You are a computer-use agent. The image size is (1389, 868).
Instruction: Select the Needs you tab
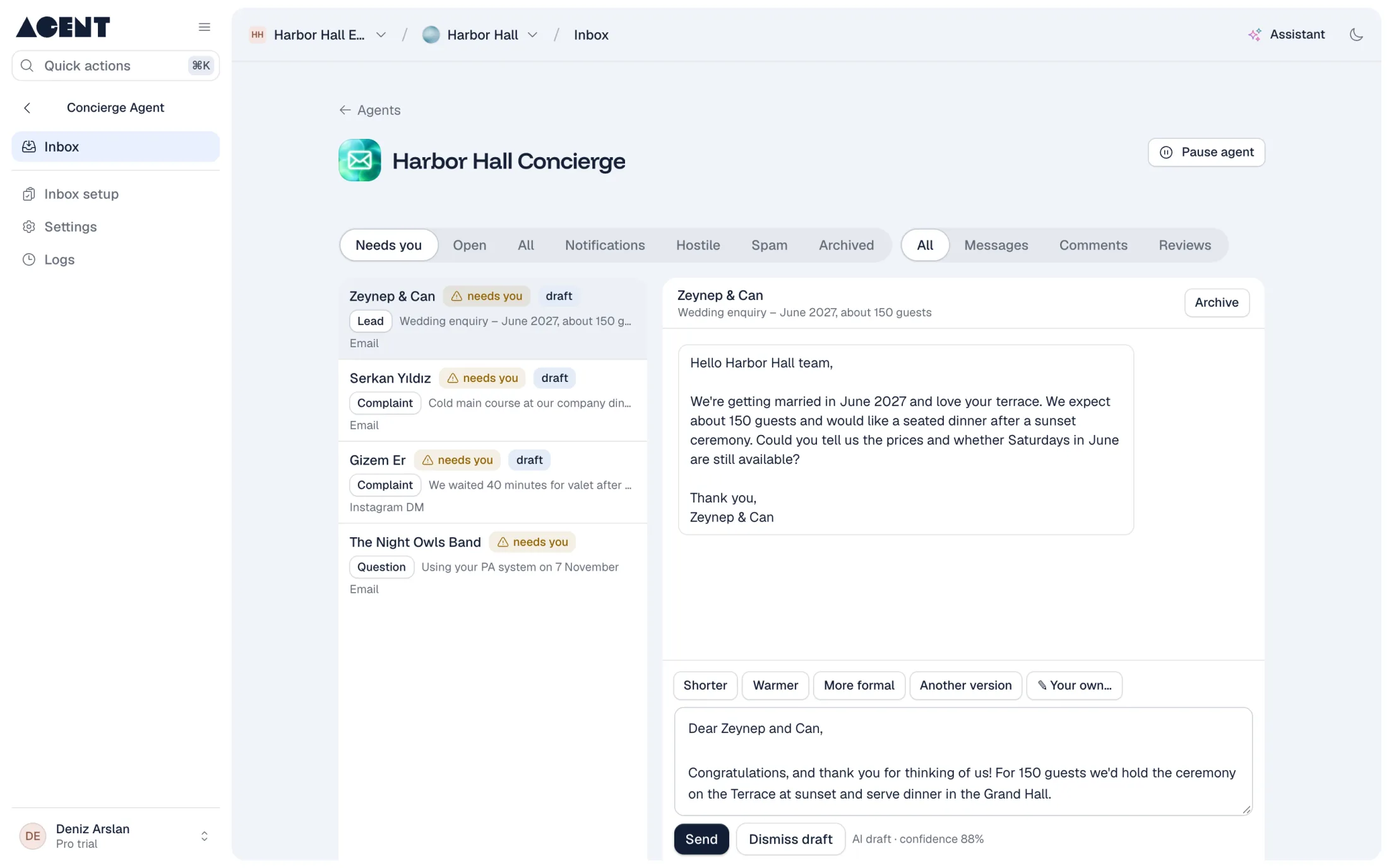[388, 245]
